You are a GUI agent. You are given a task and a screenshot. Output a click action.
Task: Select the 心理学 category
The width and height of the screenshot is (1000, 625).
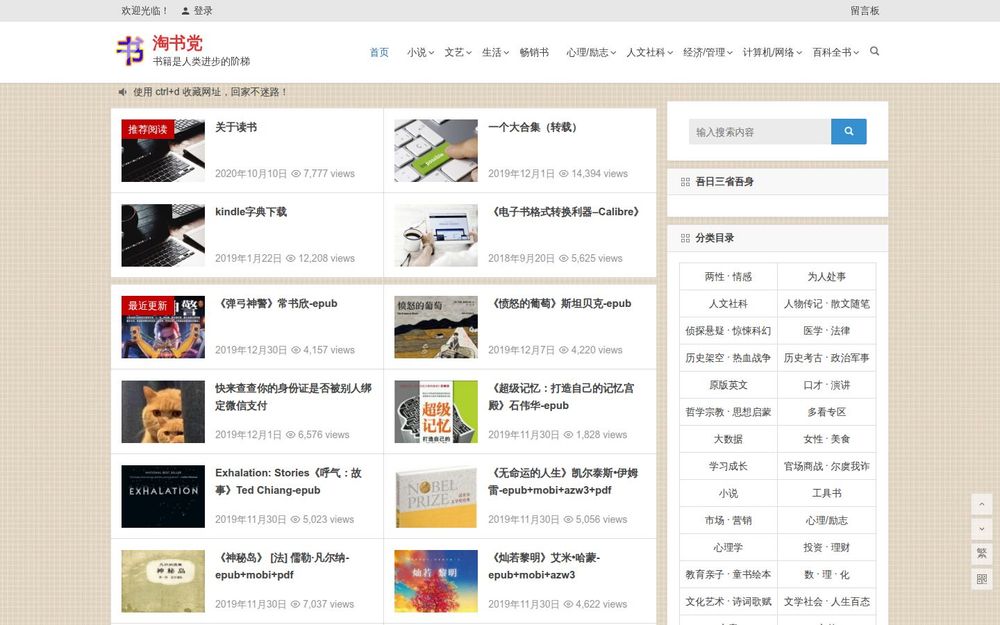(x=728, y=547)
